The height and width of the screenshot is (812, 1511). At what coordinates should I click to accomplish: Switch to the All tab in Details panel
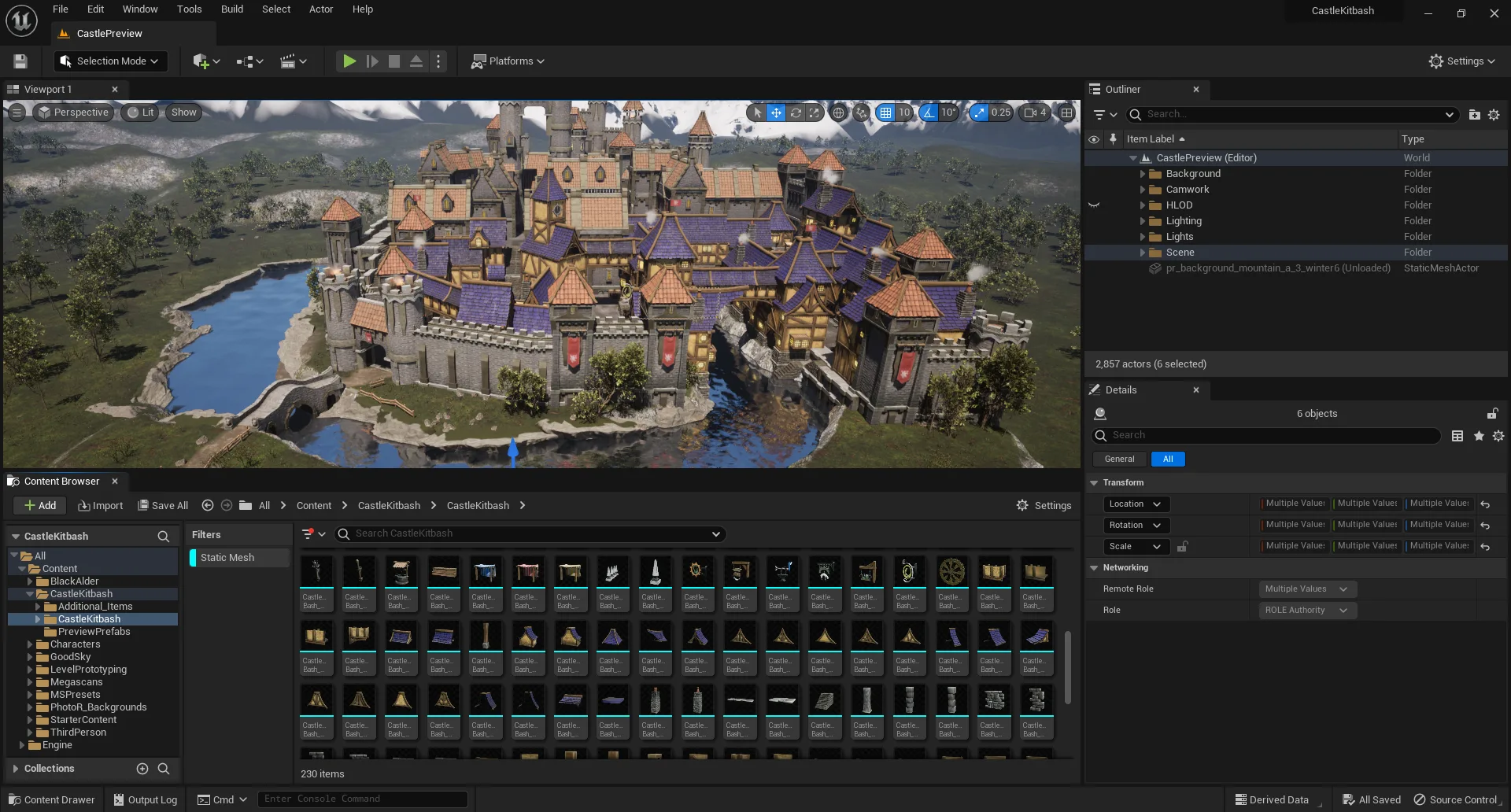pos(1168,459)
